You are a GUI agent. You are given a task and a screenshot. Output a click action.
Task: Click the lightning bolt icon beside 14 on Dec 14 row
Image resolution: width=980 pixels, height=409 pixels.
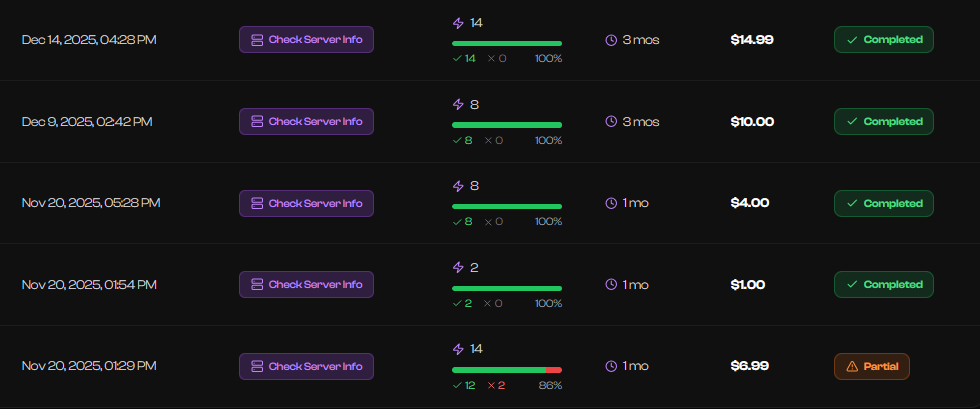pyautogui.click(x=458, y=22)
